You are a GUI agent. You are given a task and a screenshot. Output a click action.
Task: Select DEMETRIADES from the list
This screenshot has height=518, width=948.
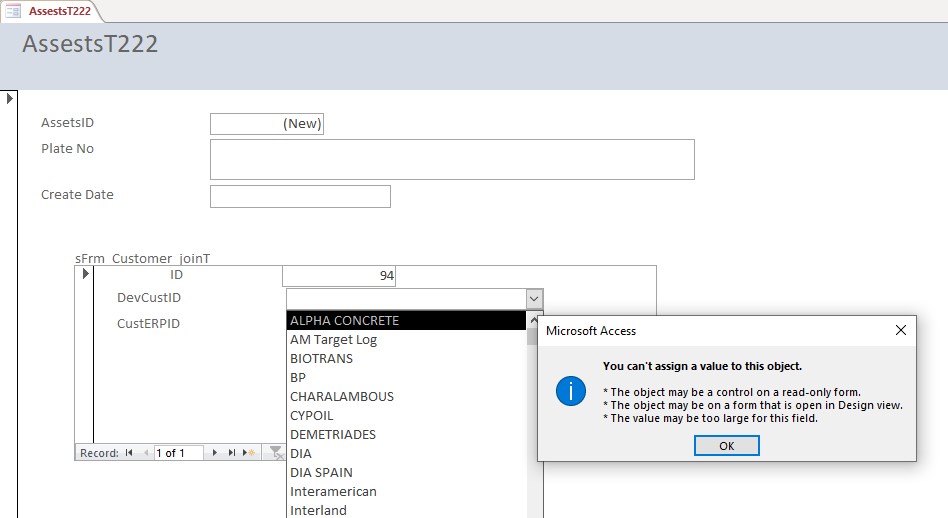click(406, 435)
